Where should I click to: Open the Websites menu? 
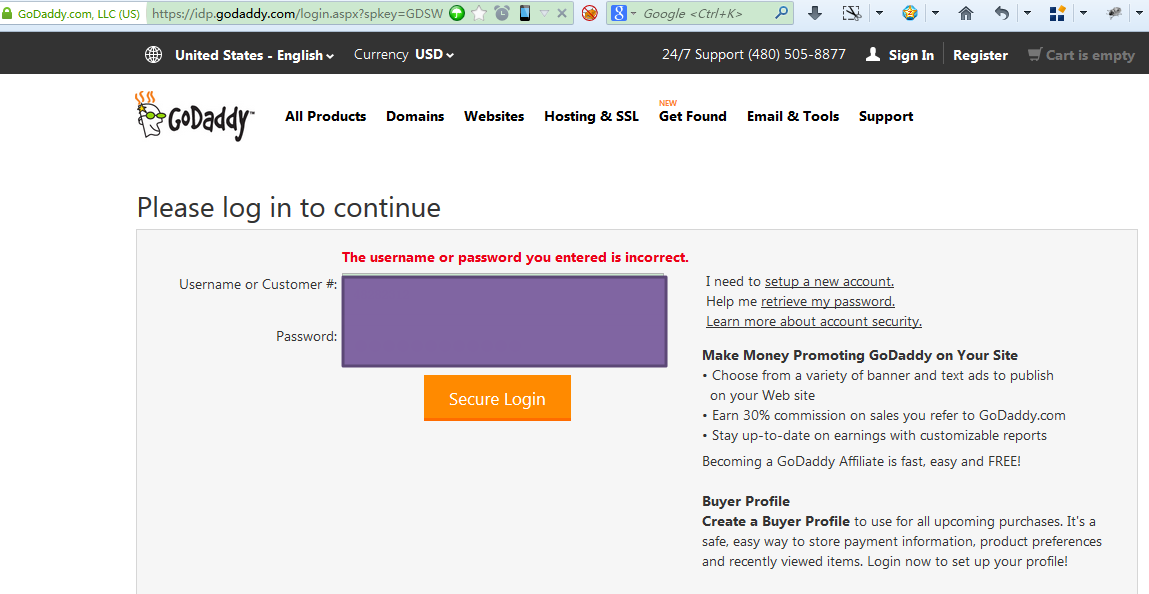(x=494, y=116)
